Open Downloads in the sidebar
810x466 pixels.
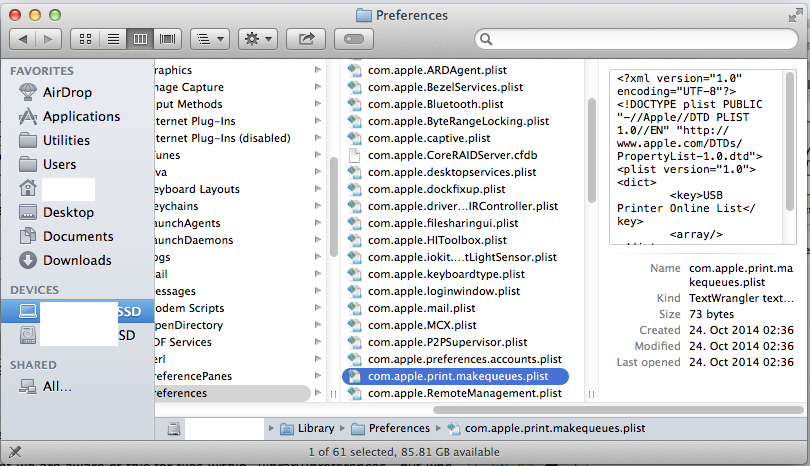(x=65, y=260)
